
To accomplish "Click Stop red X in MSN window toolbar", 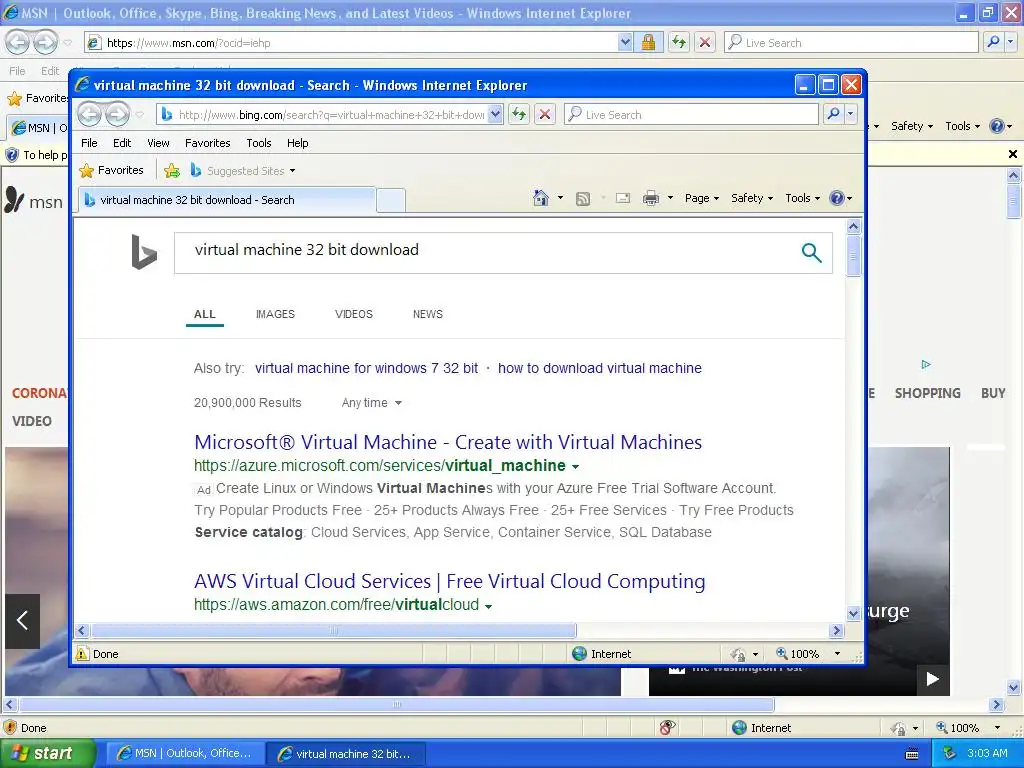I will pyautogui.click(x=705, y=42).
